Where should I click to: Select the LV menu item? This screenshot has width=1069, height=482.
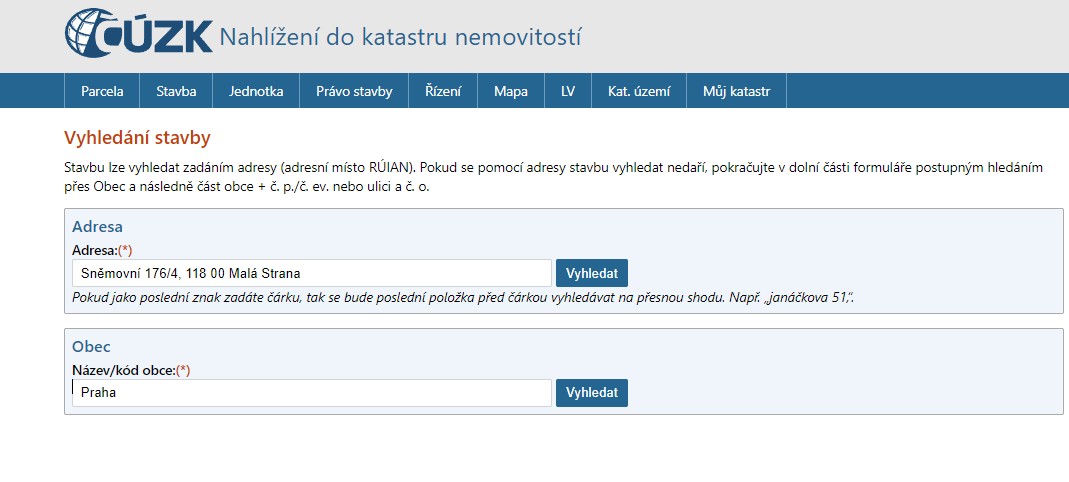(568, 91)
